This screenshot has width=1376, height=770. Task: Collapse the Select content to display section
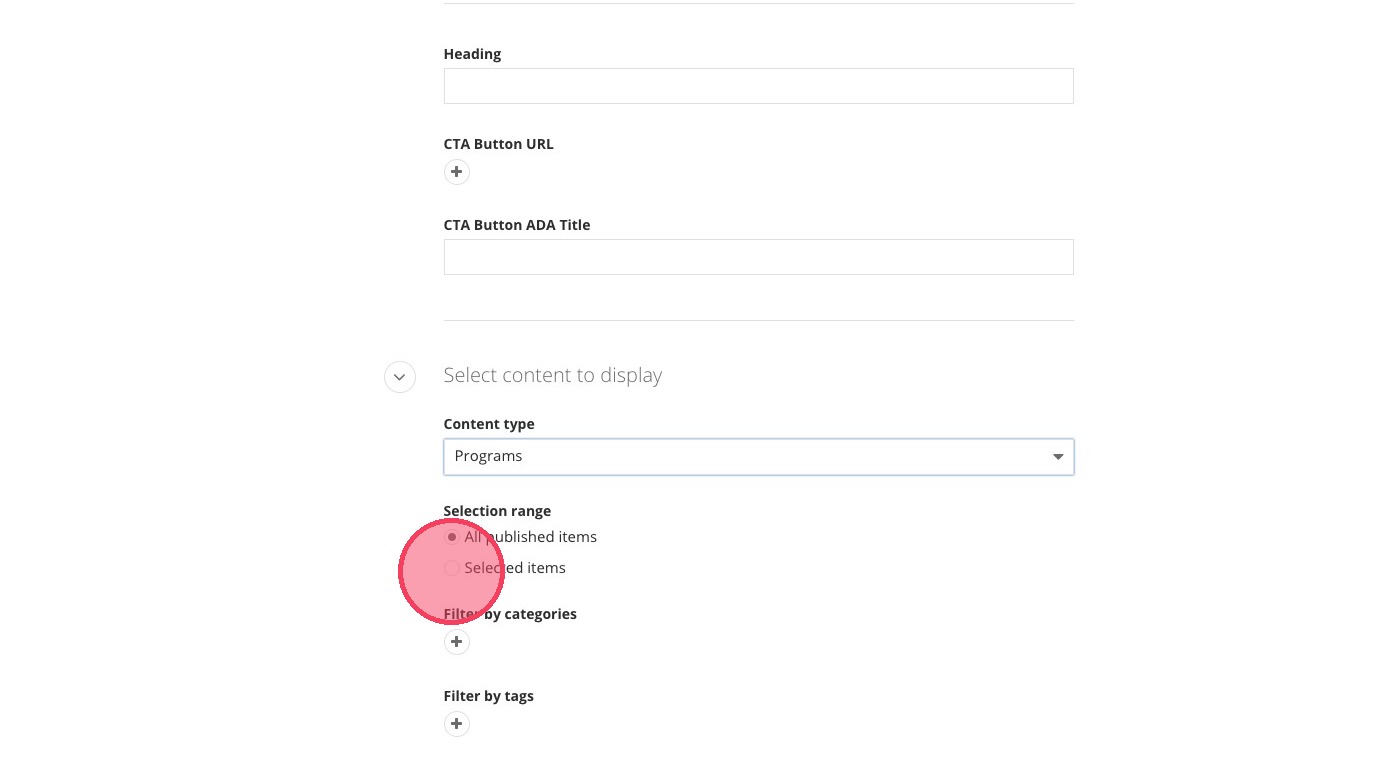(399, 377)
